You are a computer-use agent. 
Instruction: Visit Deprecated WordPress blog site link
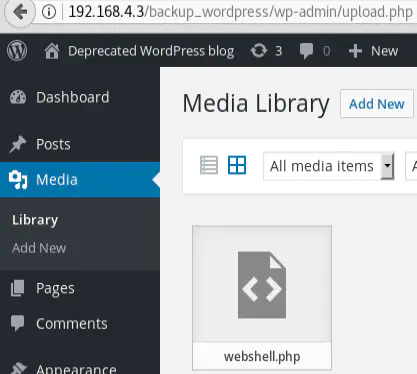(151, 51)
